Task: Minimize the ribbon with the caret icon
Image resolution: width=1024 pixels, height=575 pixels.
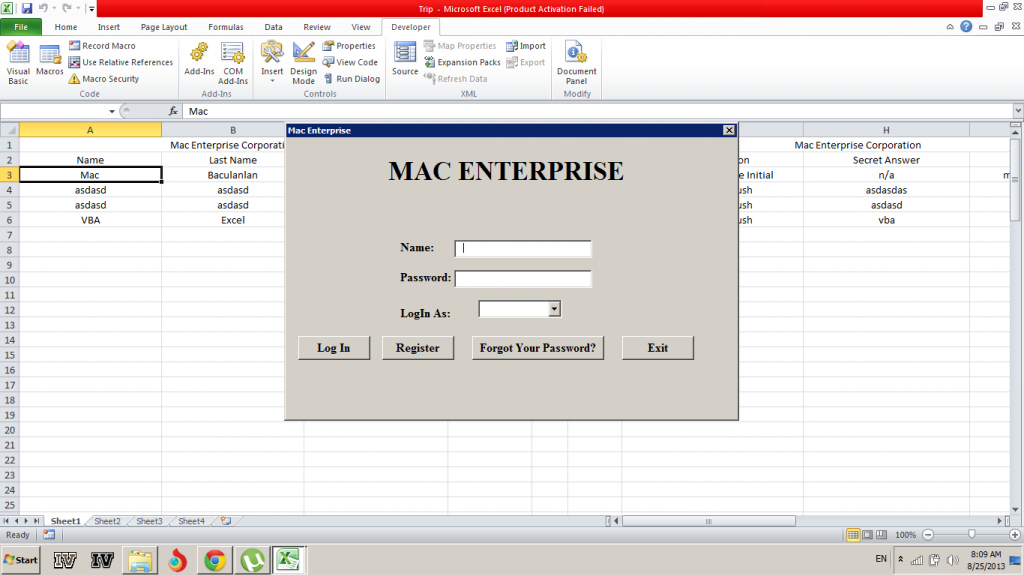Action: tap(950, 27)
